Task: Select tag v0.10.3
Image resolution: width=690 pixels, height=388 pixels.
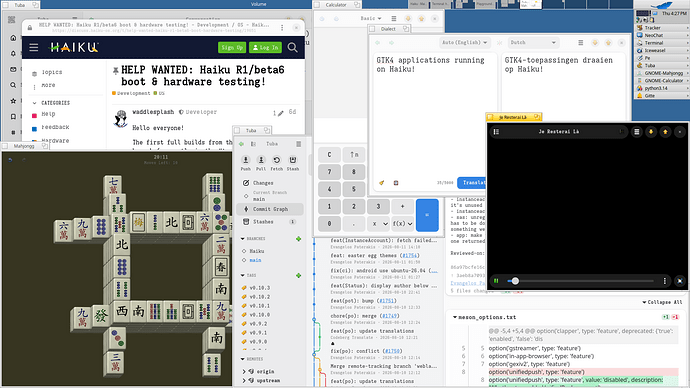Action: coord(260,288)
